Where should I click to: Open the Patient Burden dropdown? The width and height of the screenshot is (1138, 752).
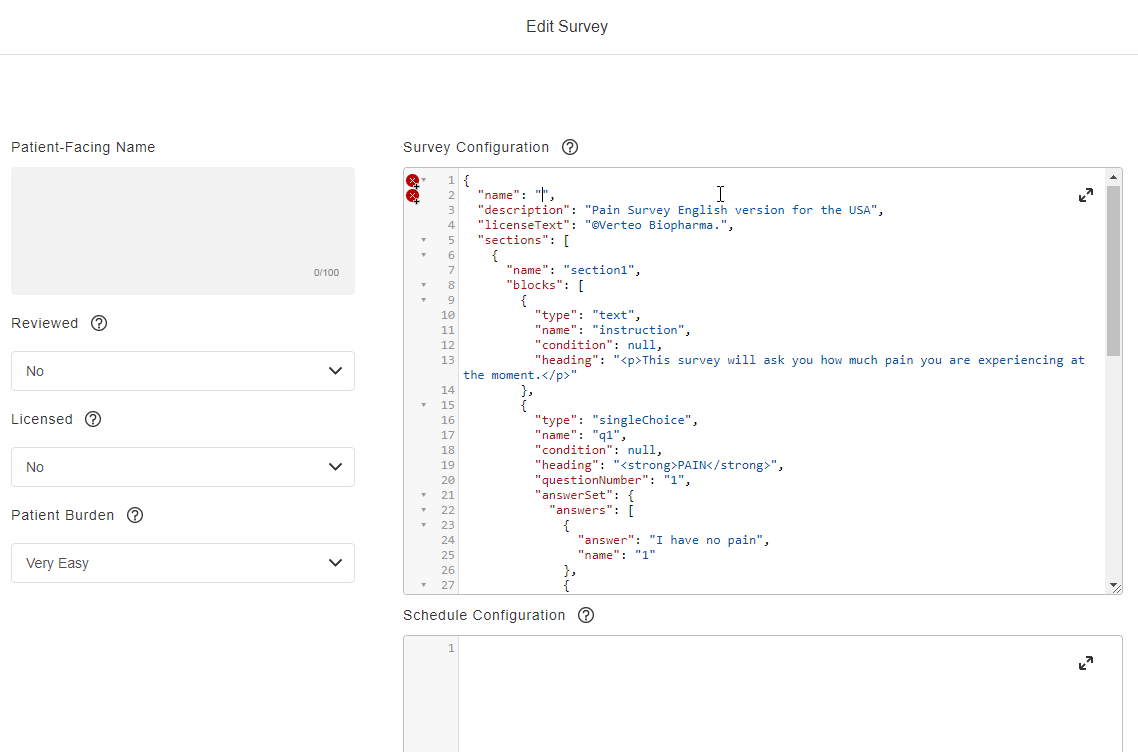[x=182, y=563]
